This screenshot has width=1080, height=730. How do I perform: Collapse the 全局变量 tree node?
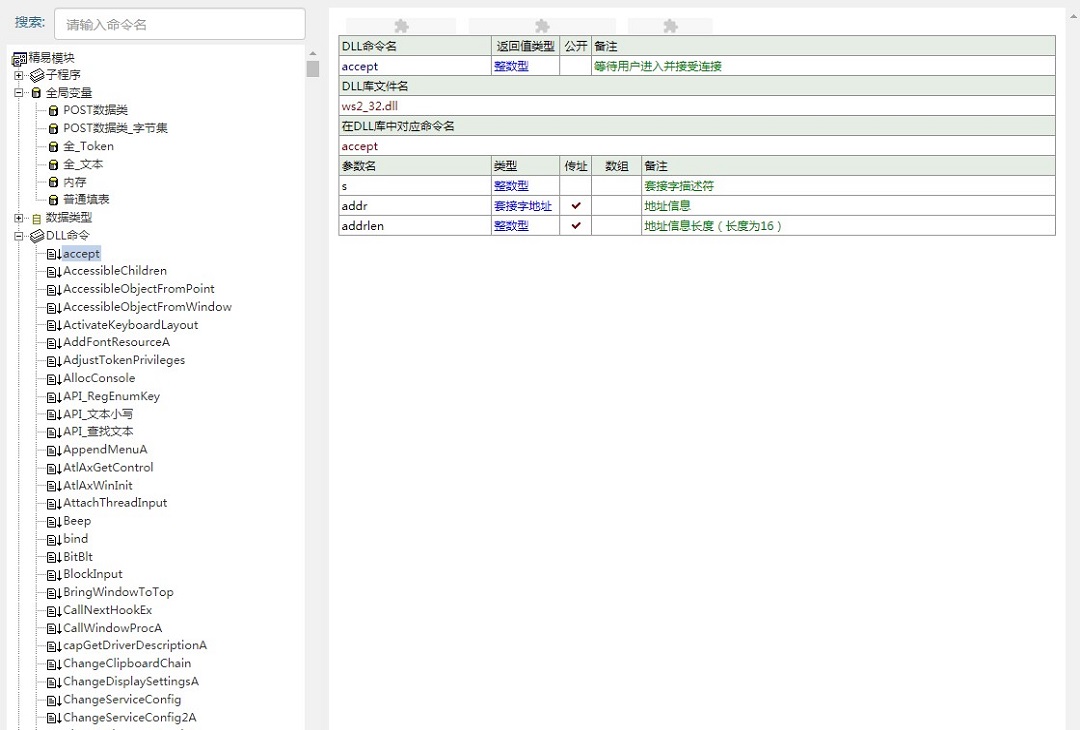tap(19, 92)
